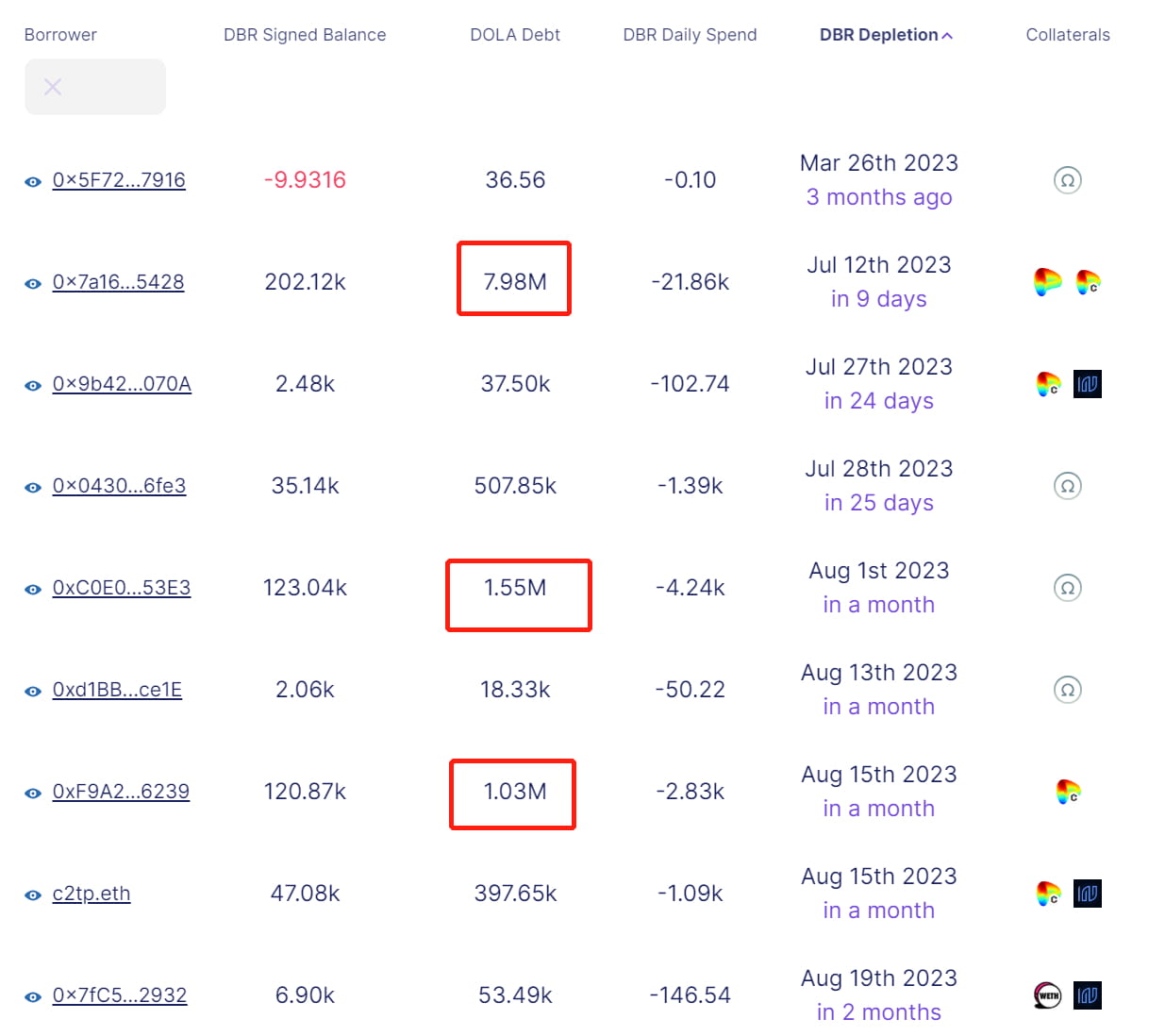
Task: Click the 7.98M DOLA Debt value
Action: click(x=515, y=282)
